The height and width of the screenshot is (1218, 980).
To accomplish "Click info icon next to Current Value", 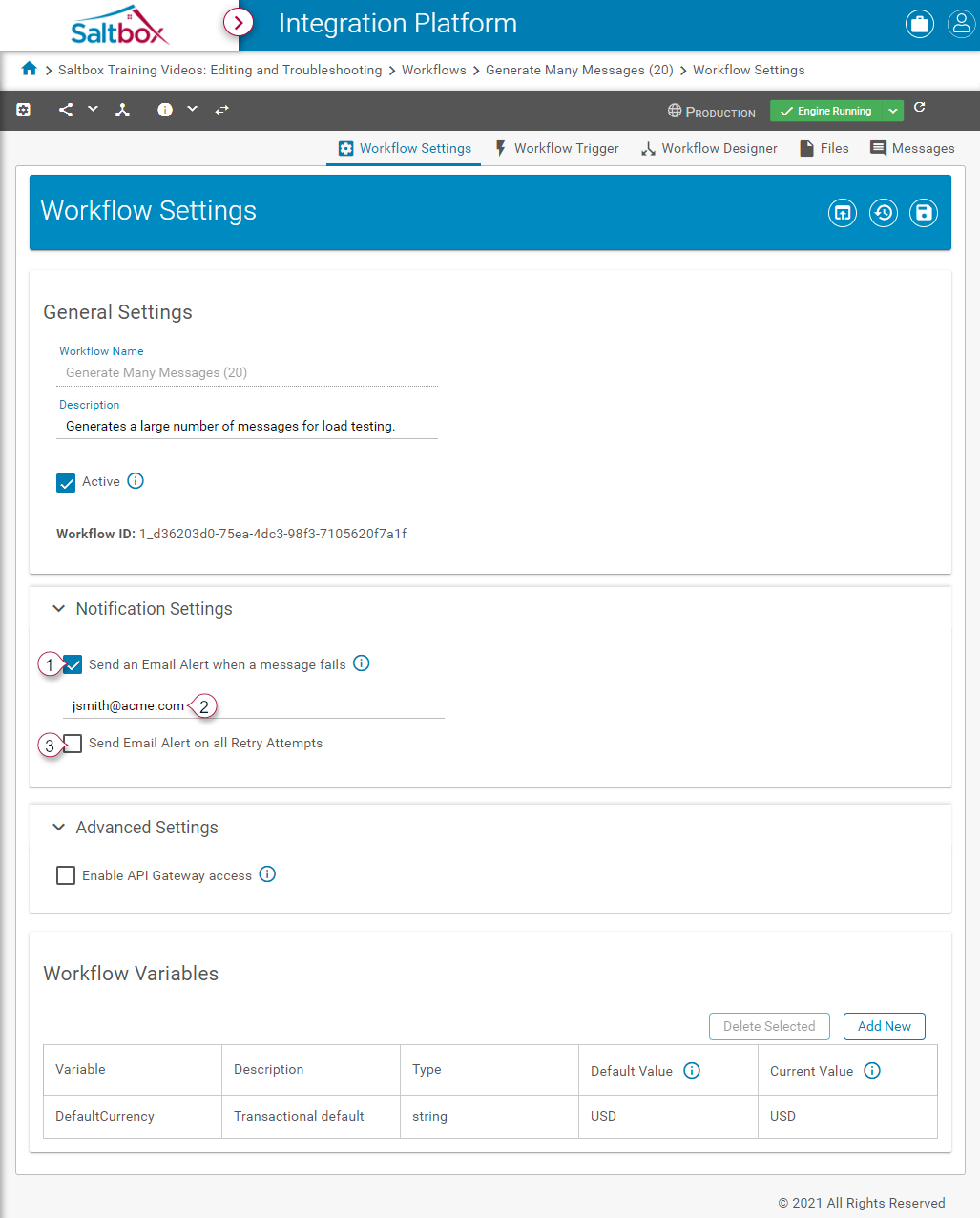I will point(872,1071).
